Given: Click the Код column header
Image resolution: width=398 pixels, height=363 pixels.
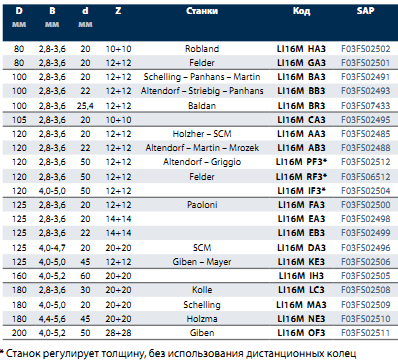Looking at the screenshot, I should (x=301, y=11).
